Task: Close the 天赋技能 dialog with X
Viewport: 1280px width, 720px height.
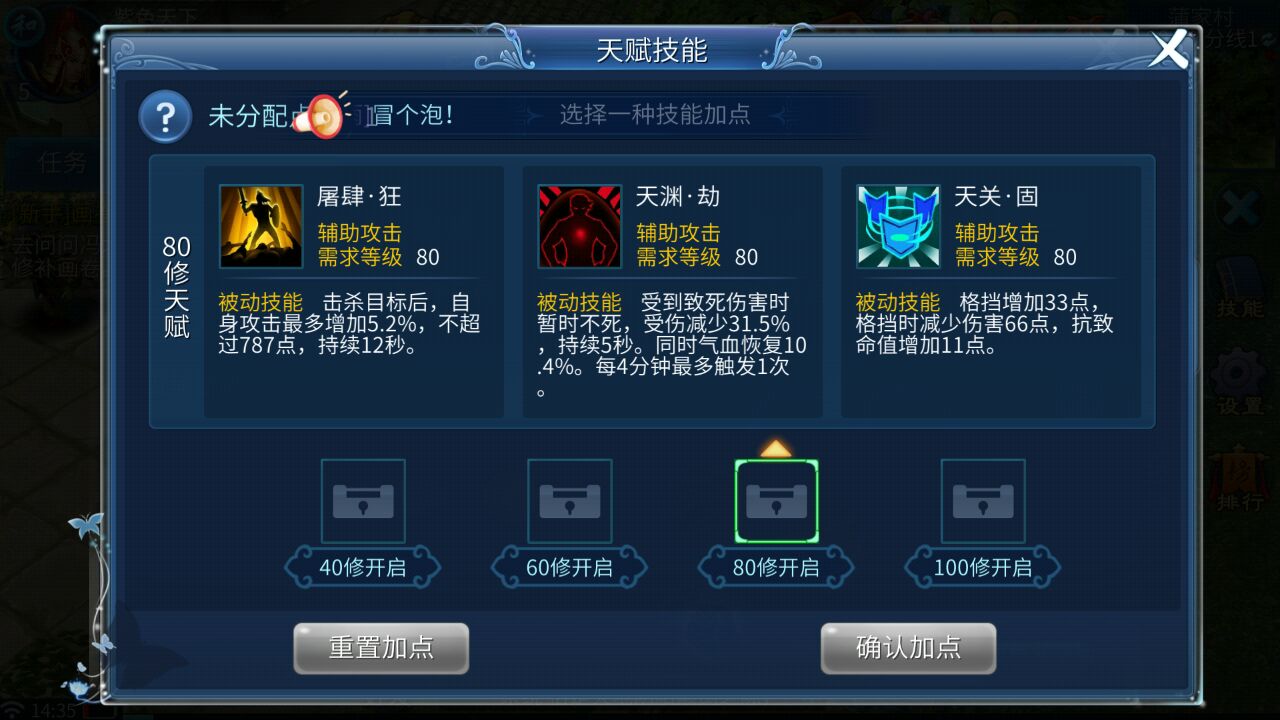Action: coord(1169,47)
